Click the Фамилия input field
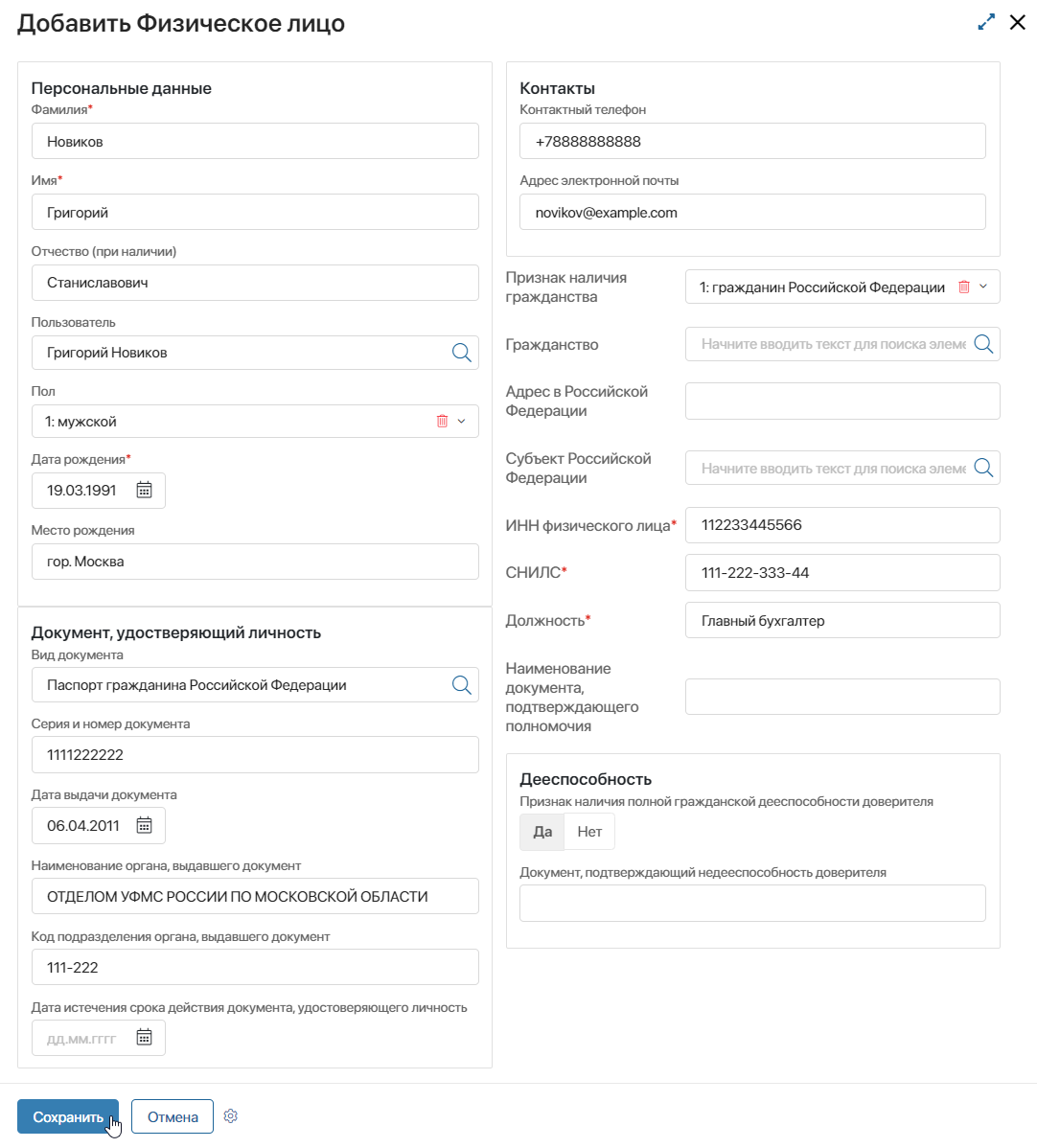The height and width of the screenshot is (1148, 1037). (255, 142)
